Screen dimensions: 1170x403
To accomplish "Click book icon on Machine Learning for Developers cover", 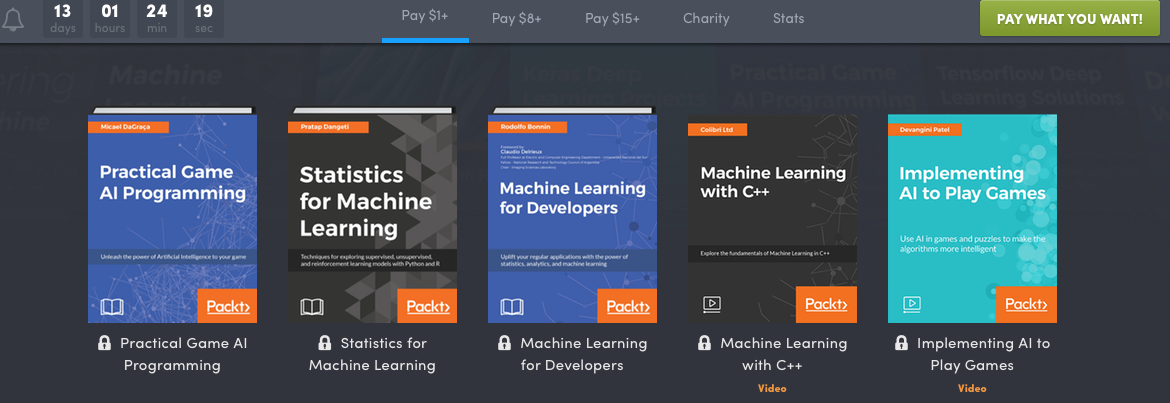I will pyautogui.click(x=512, y=307).
